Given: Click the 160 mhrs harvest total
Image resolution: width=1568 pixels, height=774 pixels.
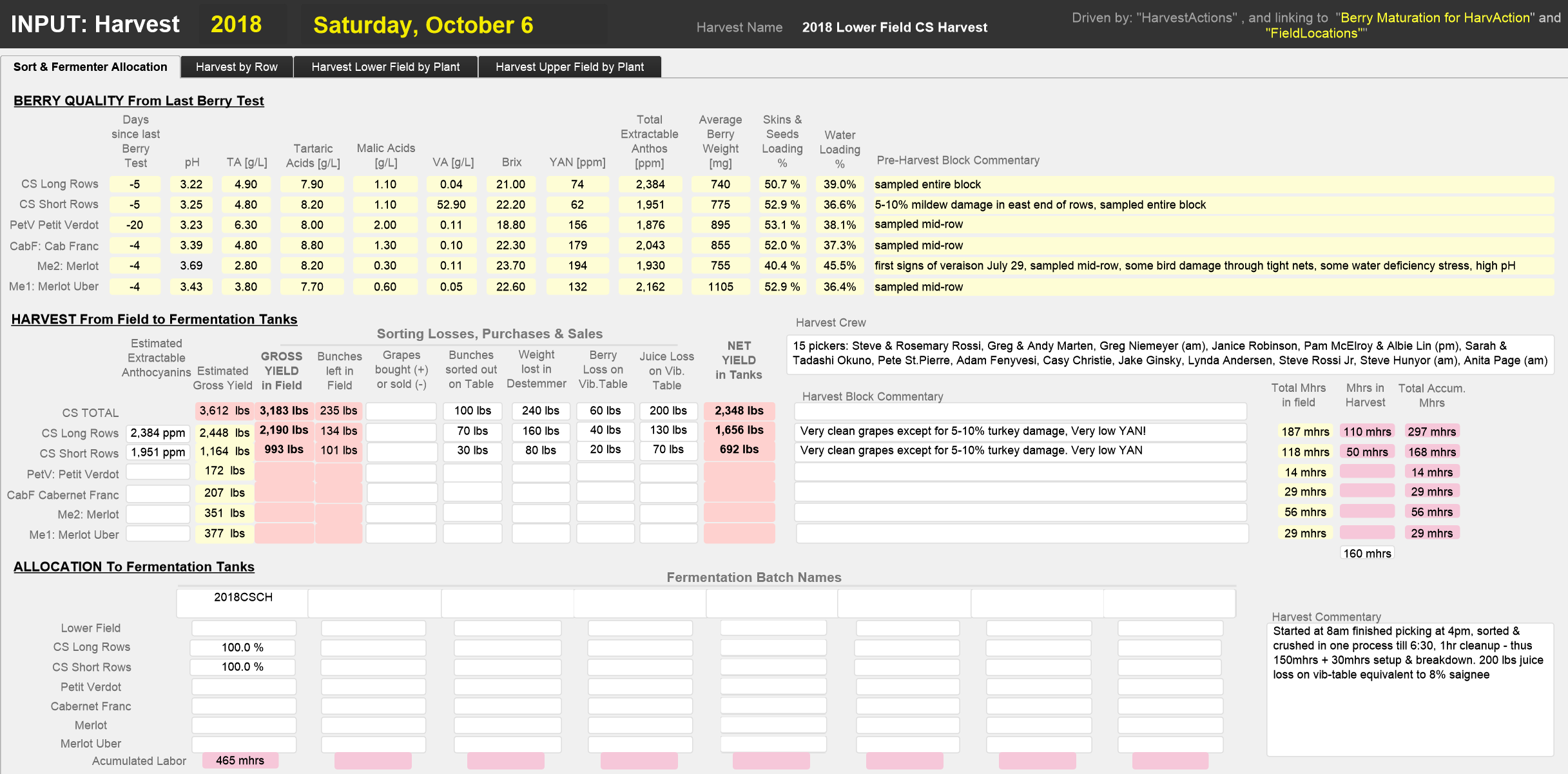Looking at the screenshot, I should (x=1367, y=554).
